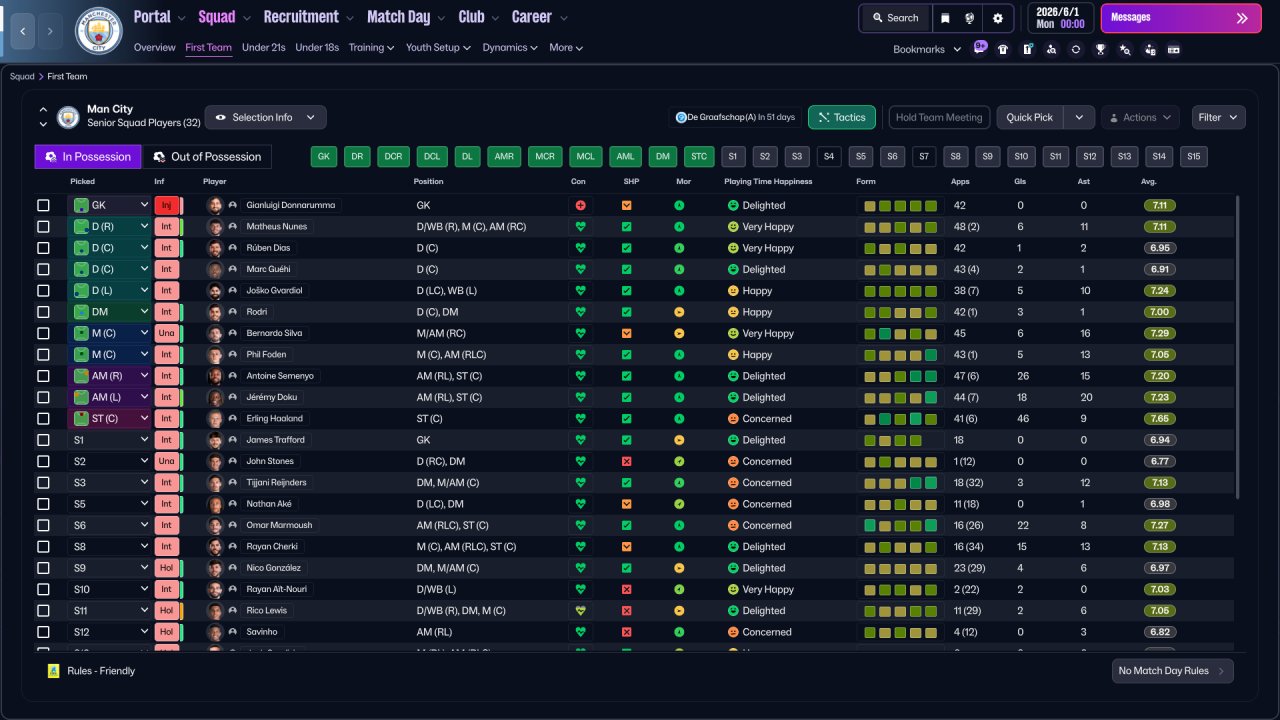
Task: Select the Out of Possession tab
Action: [x=207, y=156]
